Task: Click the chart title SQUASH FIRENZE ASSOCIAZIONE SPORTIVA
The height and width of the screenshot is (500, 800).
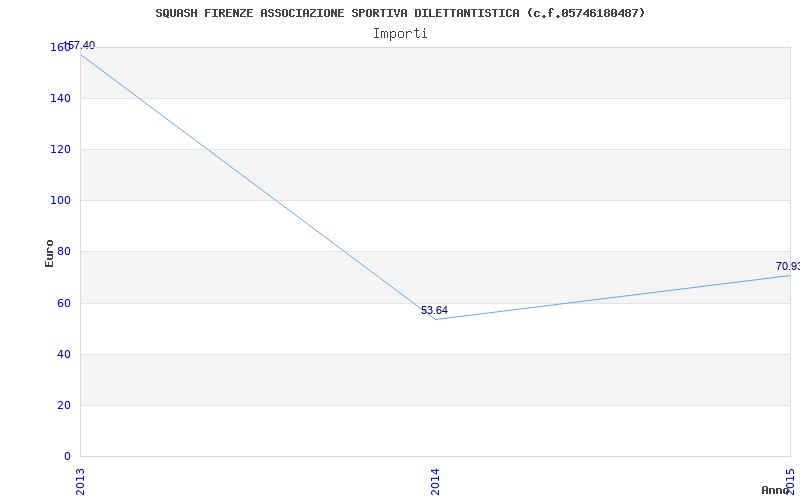Action: (x=400, y=13)
